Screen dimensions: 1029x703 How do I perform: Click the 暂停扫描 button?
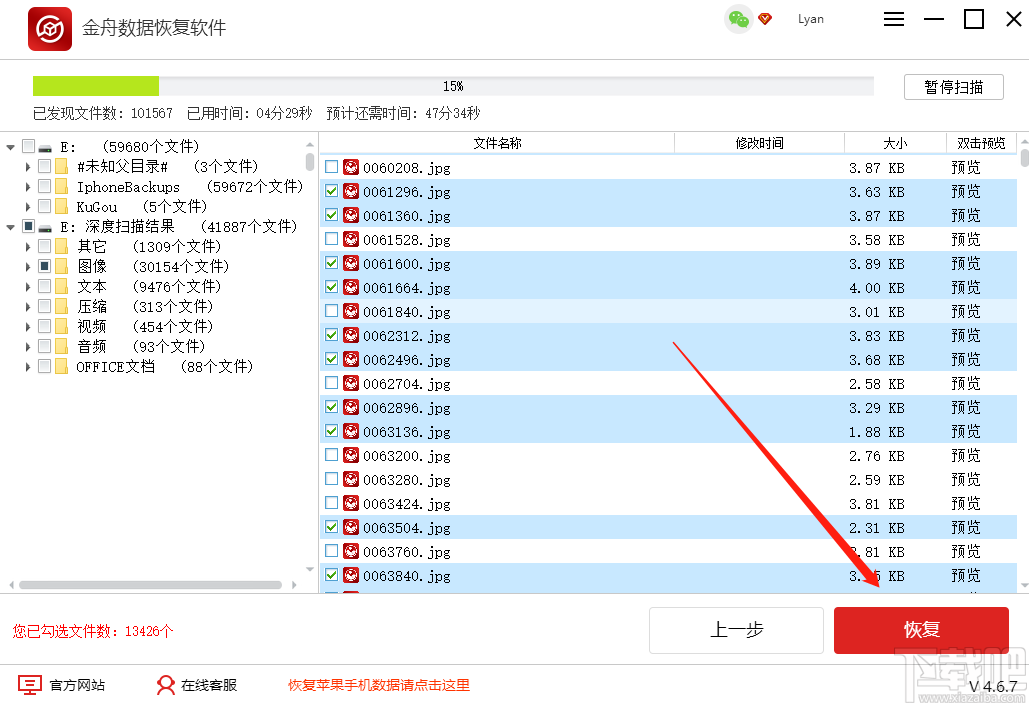point(954,87)
